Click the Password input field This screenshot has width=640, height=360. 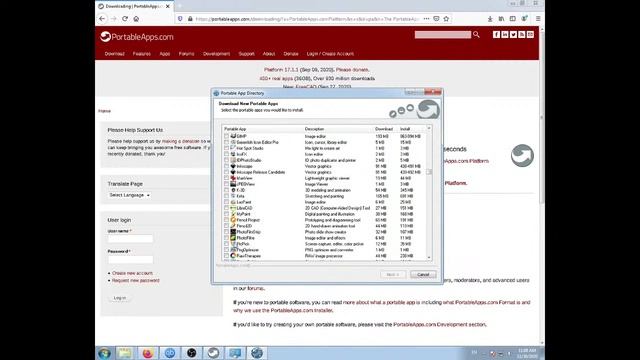[131, 259]
